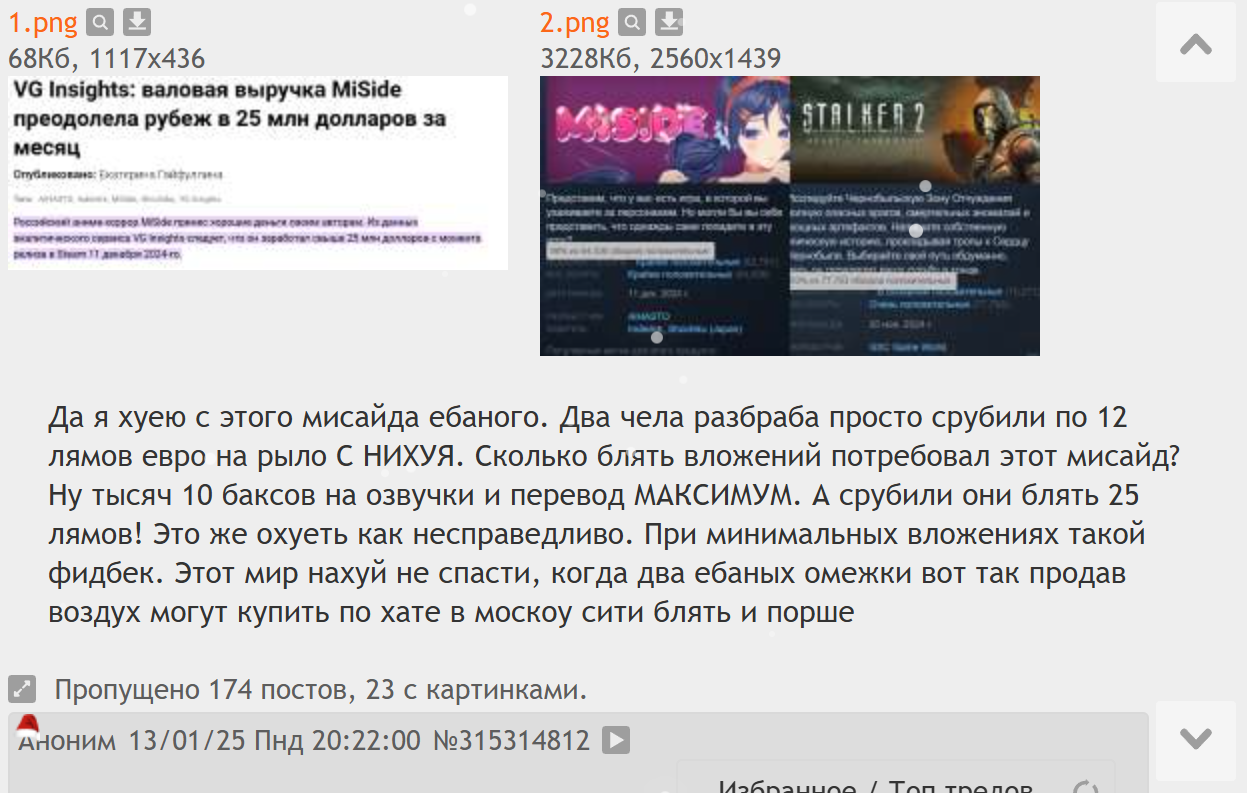Click post number №315314812
The image size is (1247, 793).
[x=511, y=741]
